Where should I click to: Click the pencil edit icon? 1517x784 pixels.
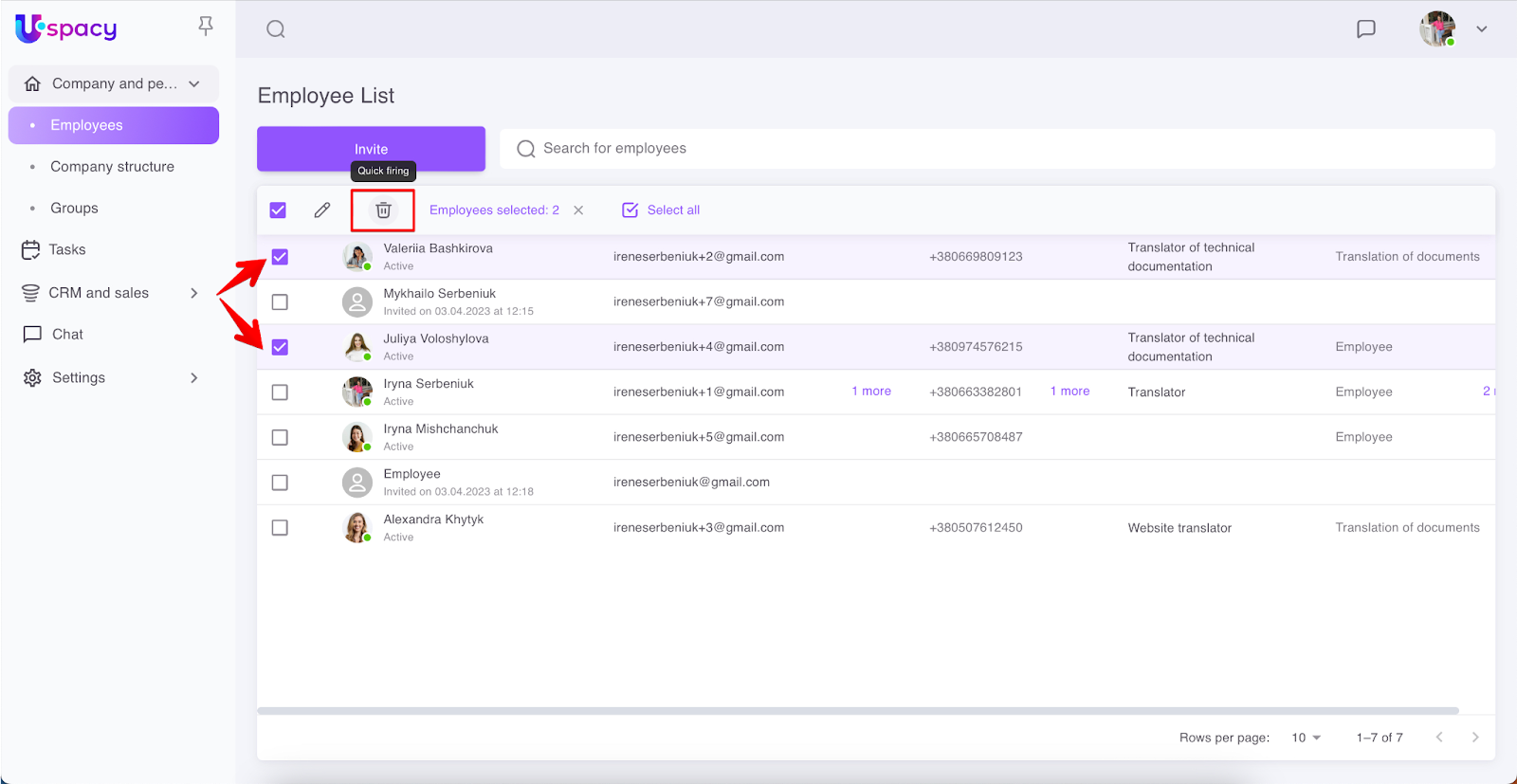[322, 210]
